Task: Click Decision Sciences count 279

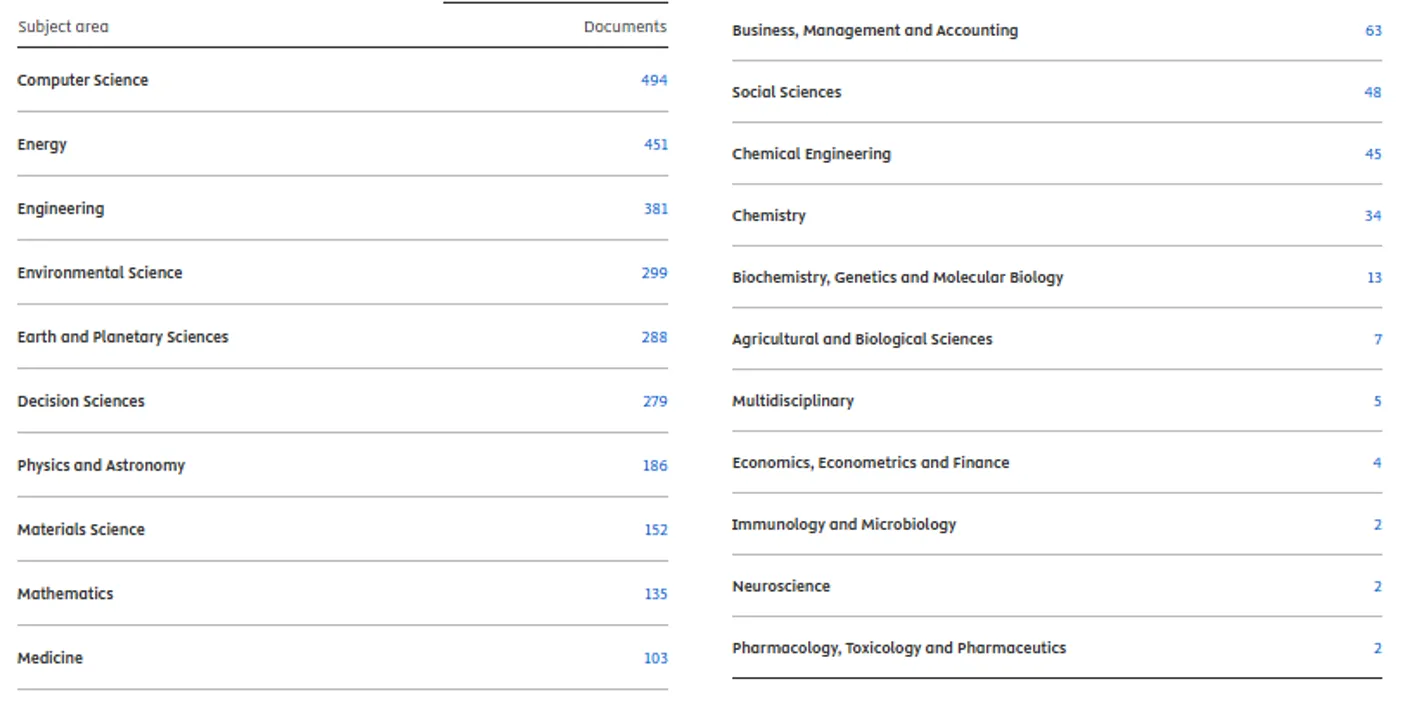Action: tap(654, 401)
